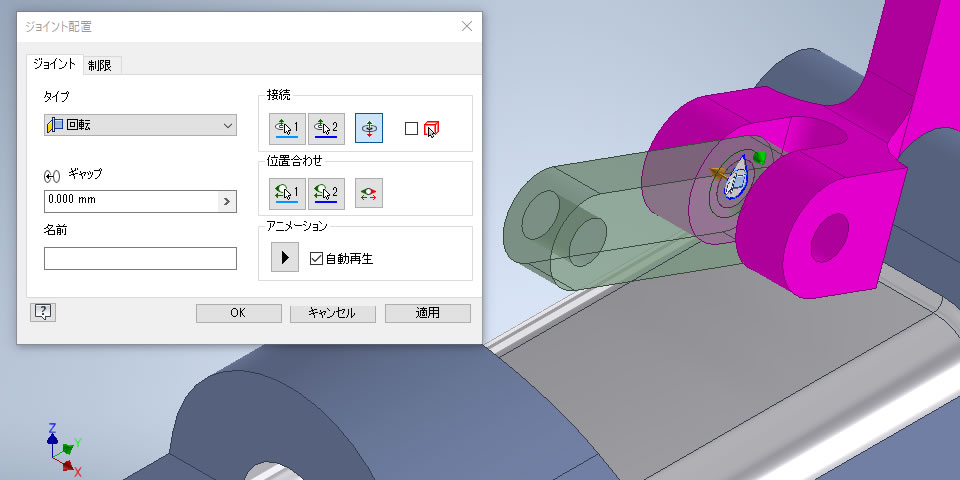This screenshot has width=960, height=480.
Task: Flip the connect component direction
Action: (369, 129)
